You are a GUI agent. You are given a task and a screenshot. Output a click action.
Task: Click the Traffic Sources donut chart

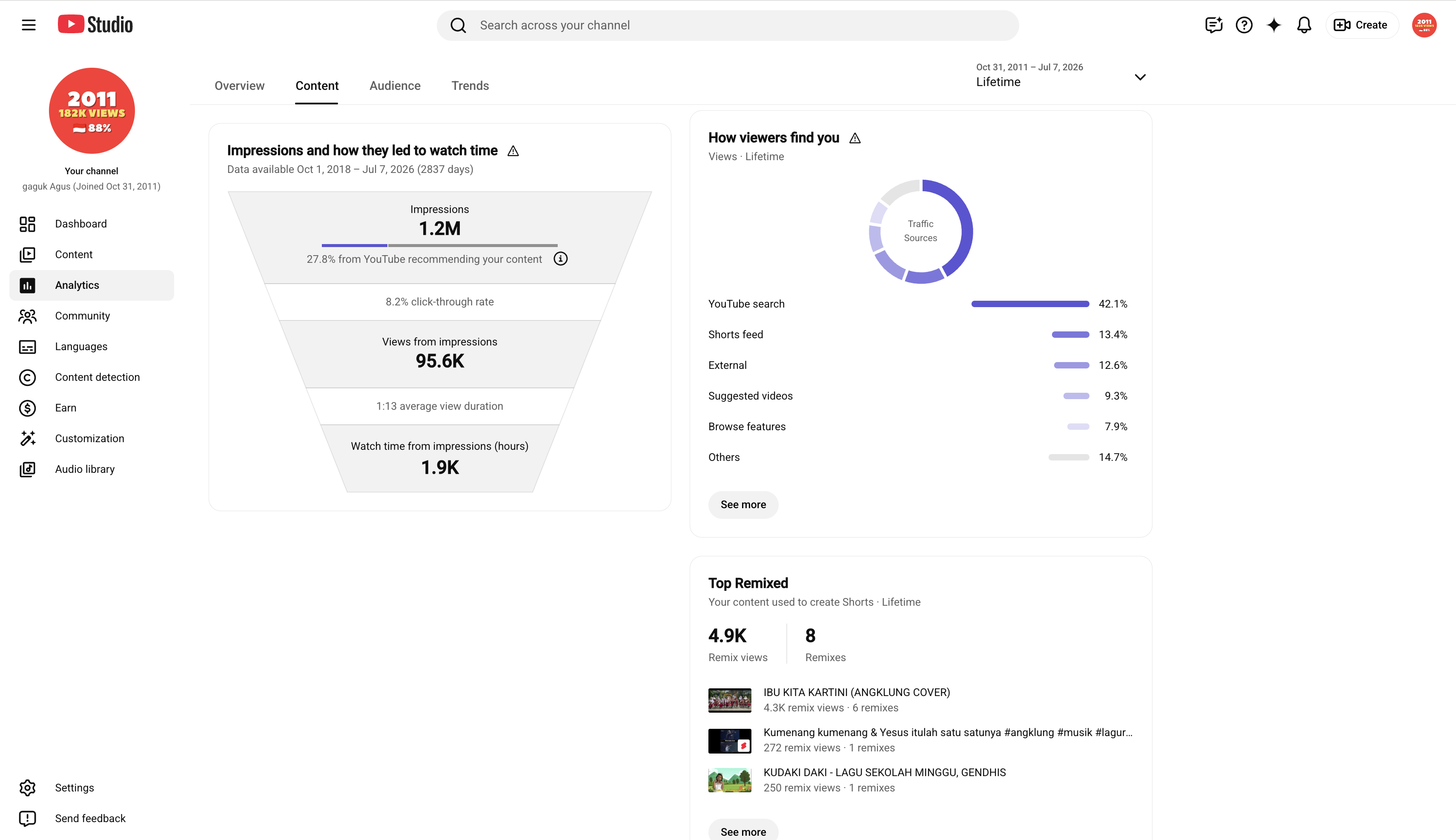921,231
